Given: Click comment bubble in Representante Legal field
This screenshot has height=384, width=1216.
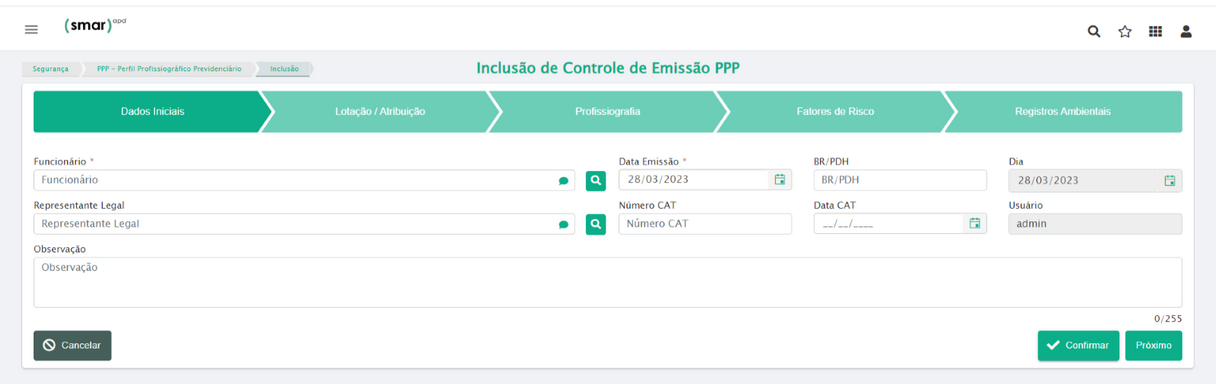Looking at the screenshot, I should click(563, 225).
